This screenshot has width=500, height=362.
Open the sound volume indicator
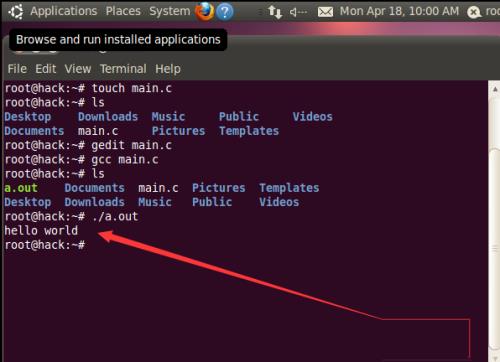[298, 12]
